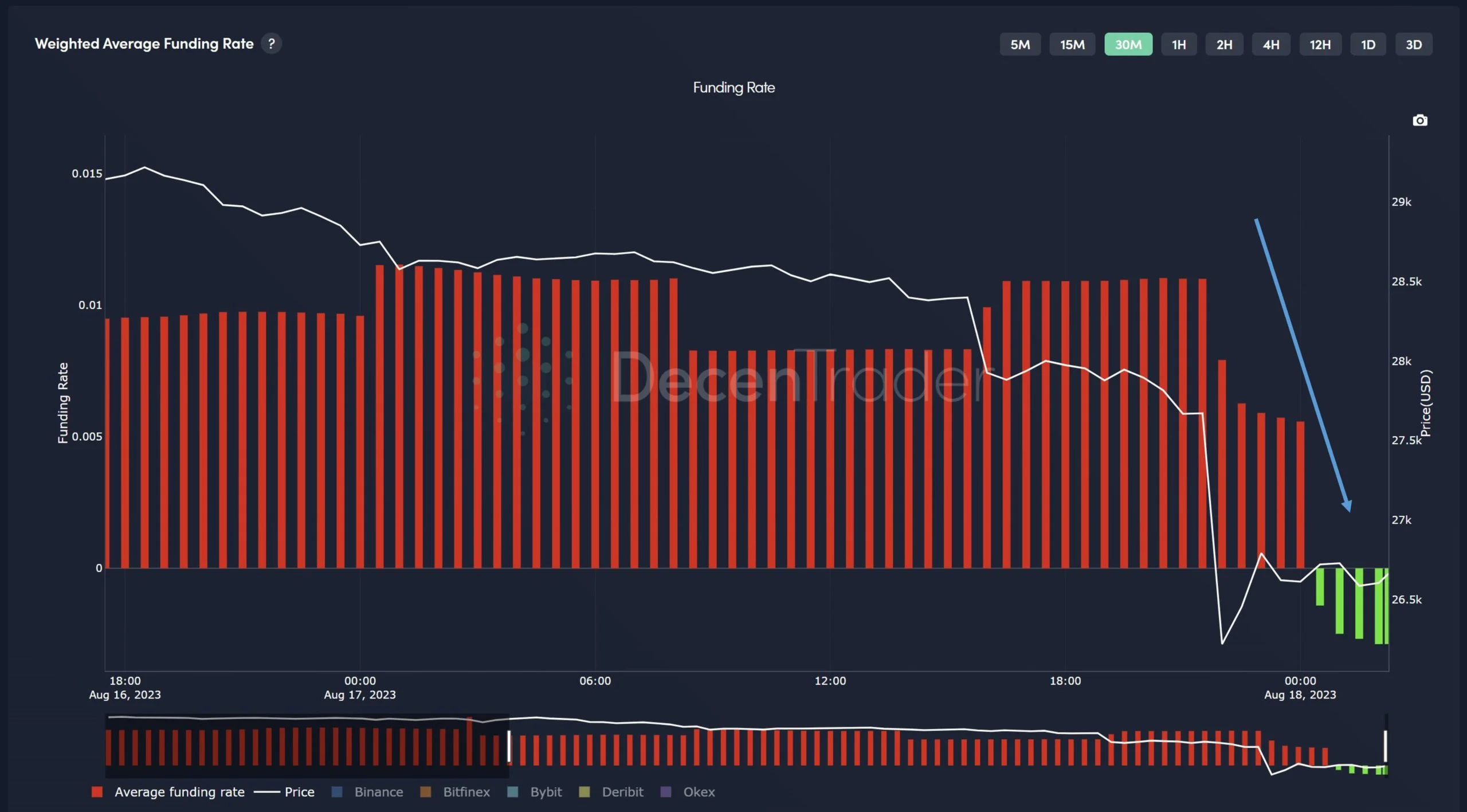This screenshot has height=812, width=1467.
Task: Open the camera screenshot export icon
Action: (x=1420, y=120)
